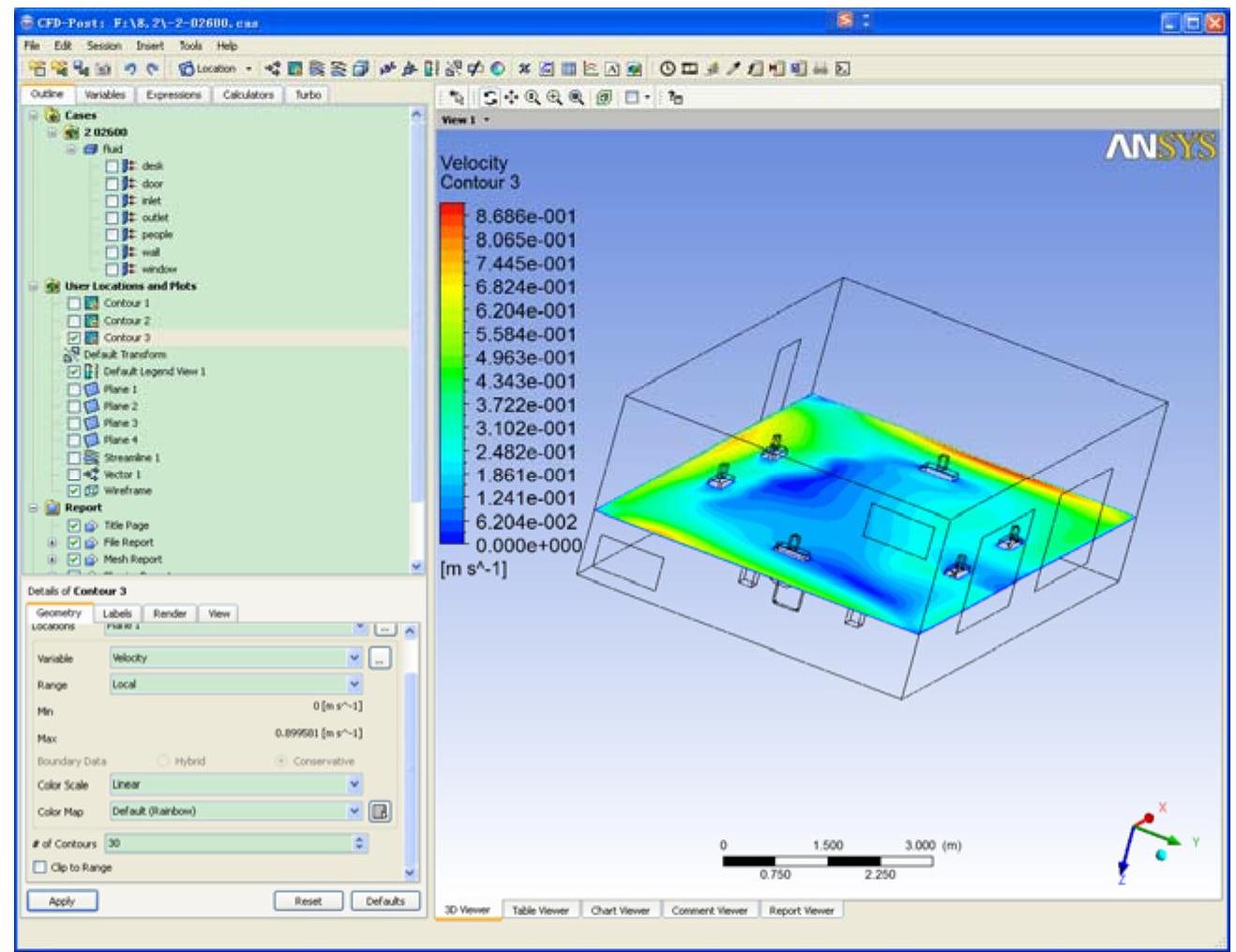
Task: Switch to the Expressions tab
Action: click(173, 95)
